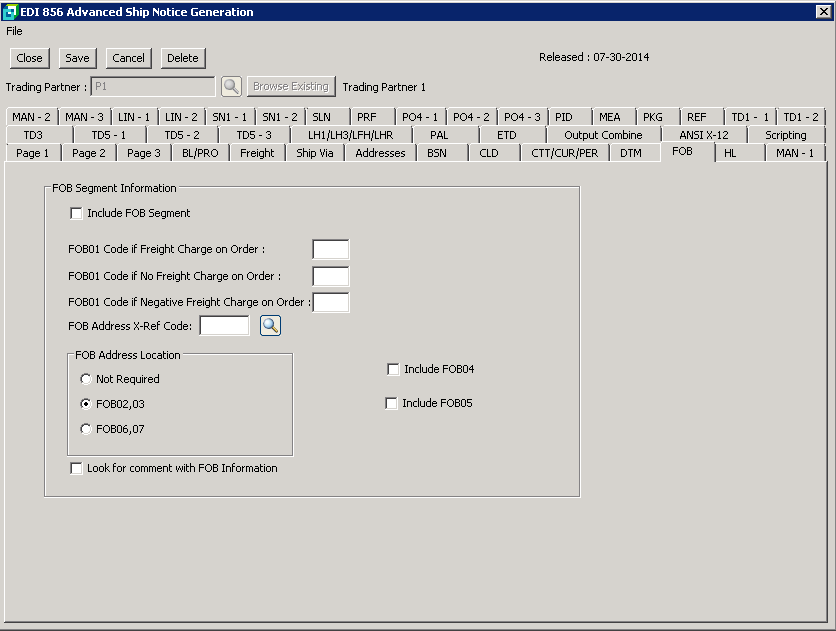The image size is (836, 631).
Task: Go to the Scripting tab
Action: pyautogui.click(x=785, y=135)
